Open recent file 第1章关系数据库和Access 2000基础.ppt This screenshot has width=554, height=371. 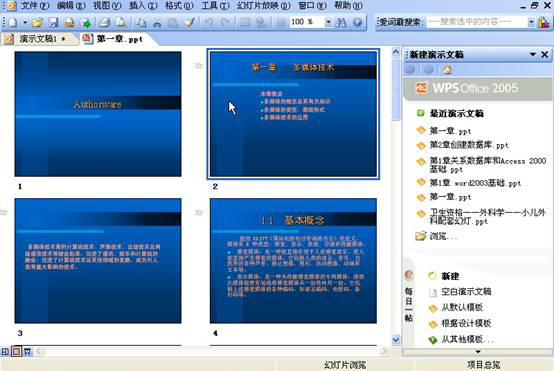coord(488,165)
